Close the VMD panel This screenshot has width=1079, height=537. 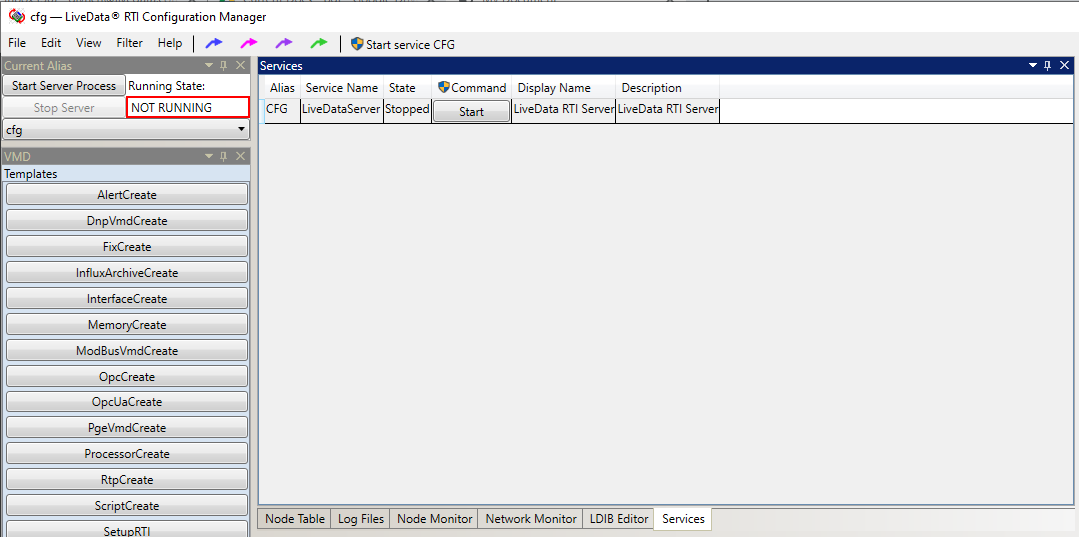tap(240, 156)
